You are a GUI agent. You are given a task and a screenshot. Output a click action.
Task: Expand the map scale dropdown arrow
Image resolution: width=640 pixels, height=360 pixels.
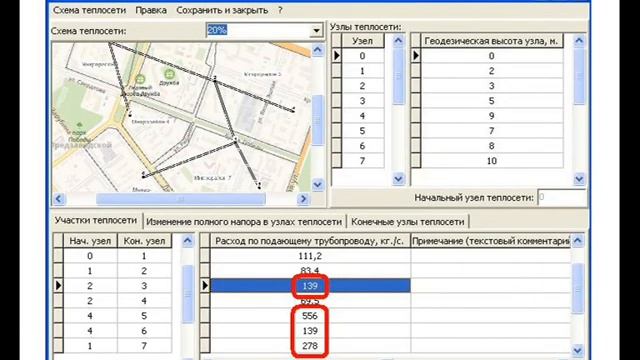tap(316, 31)
